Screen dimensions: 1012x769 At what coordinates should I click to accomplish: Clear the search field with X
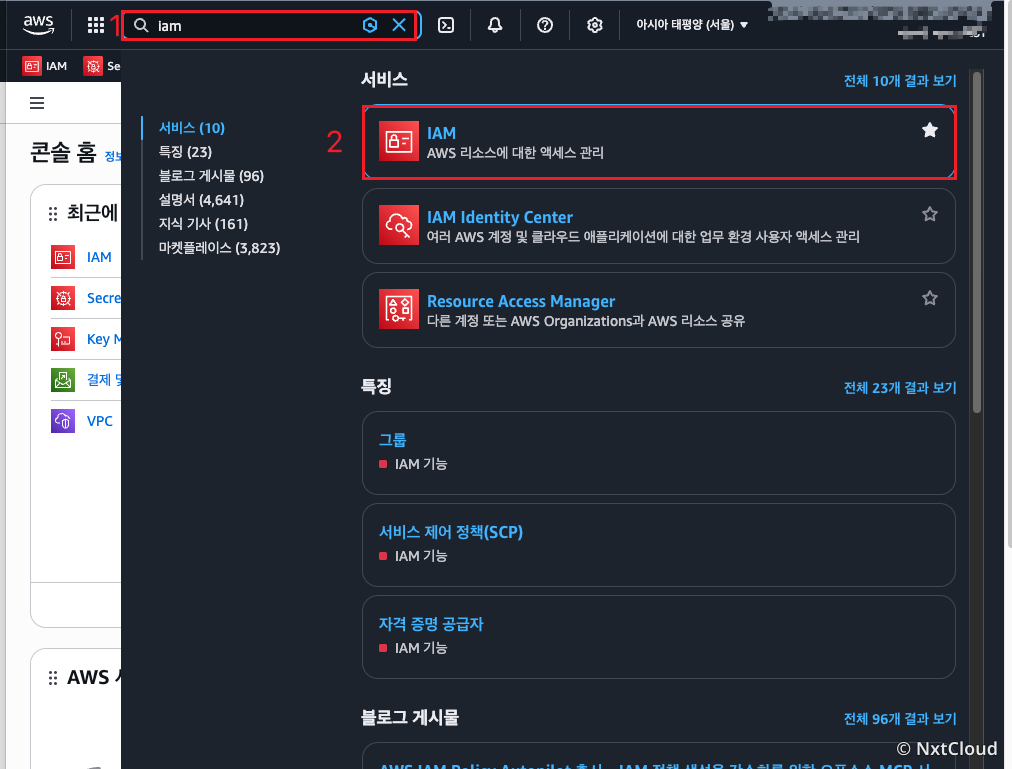399,25
